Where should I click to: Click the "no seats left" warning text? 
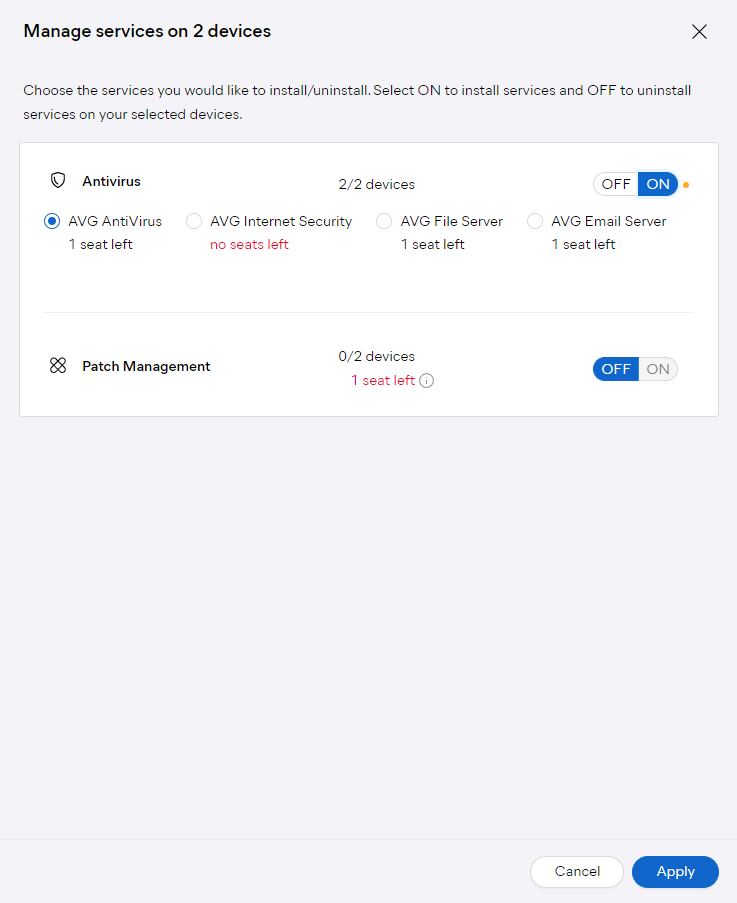(249, 244)
